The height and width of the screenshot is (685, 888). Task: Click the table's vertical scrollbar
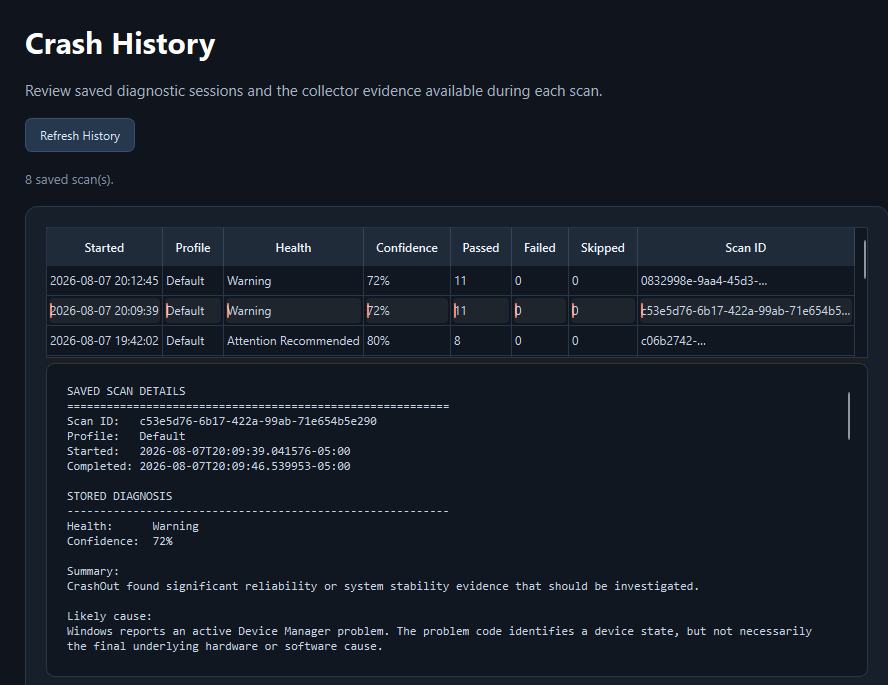click(864, 260)
